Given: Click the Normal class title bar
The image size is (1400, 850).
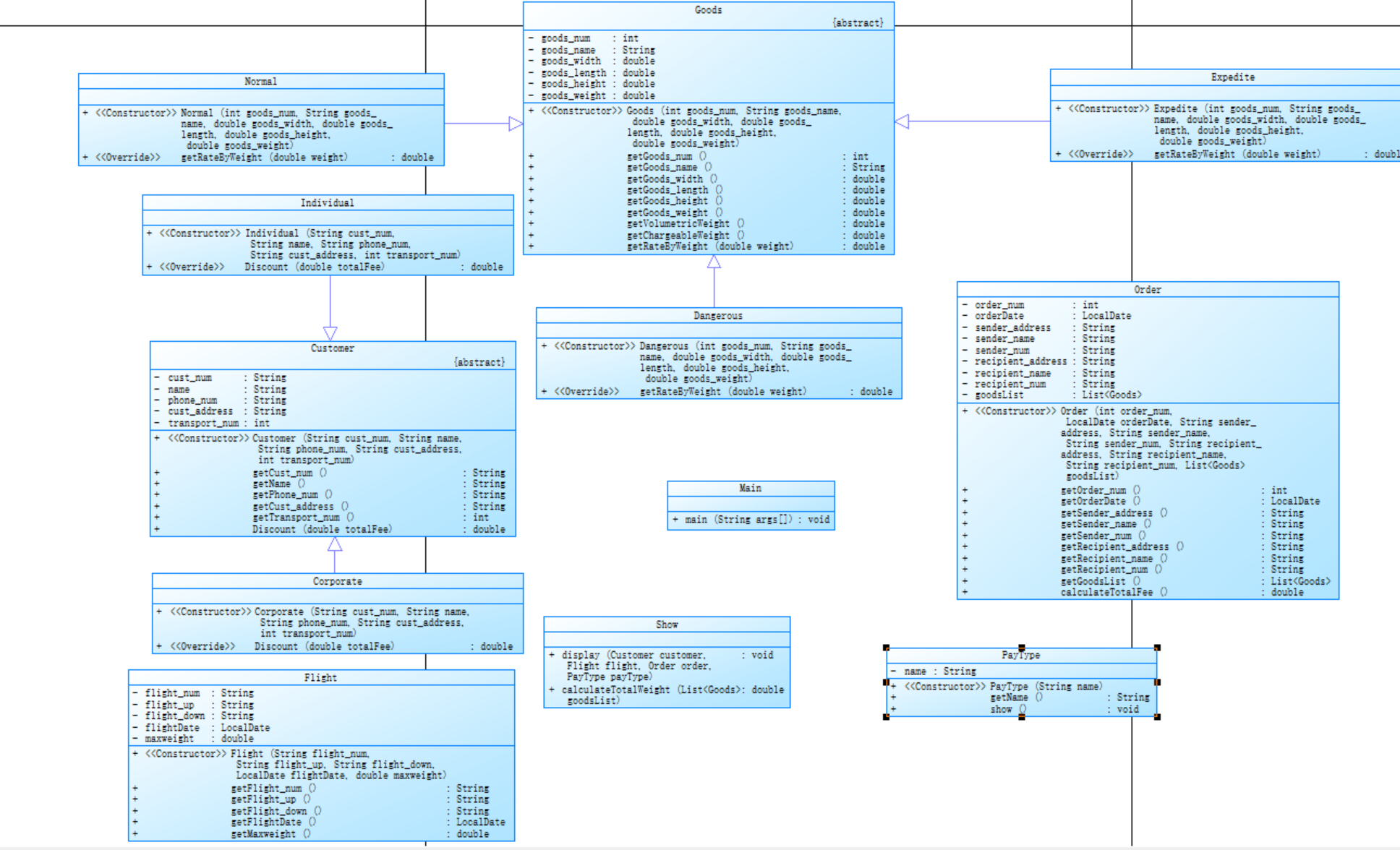Looking at the screenshot, I should 260,82.
